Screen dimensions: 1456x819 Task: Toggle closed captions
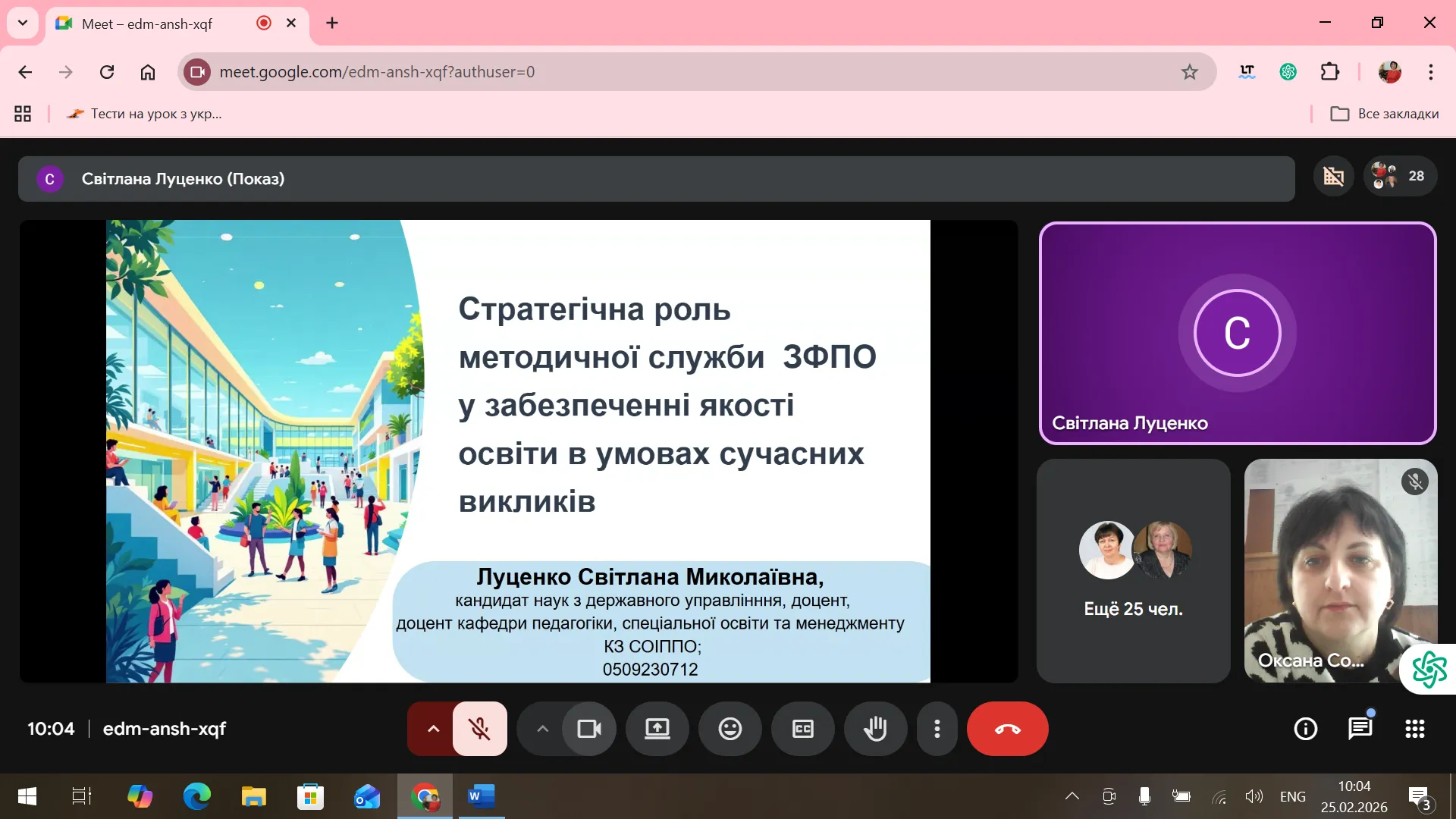pyautogui.click(x=802, y=729)
